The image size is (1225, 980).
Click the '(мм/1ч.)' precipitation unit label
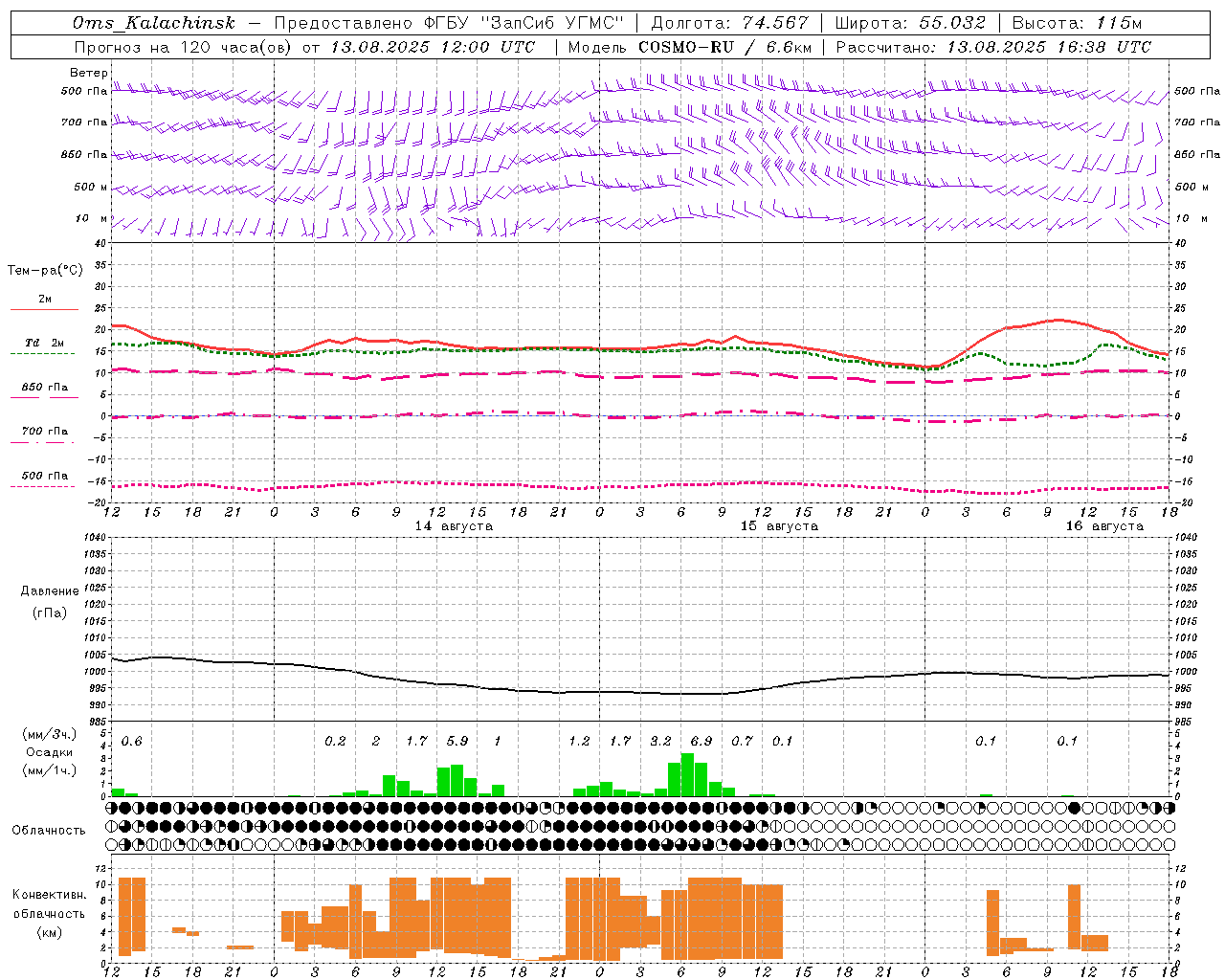[50, 770]
